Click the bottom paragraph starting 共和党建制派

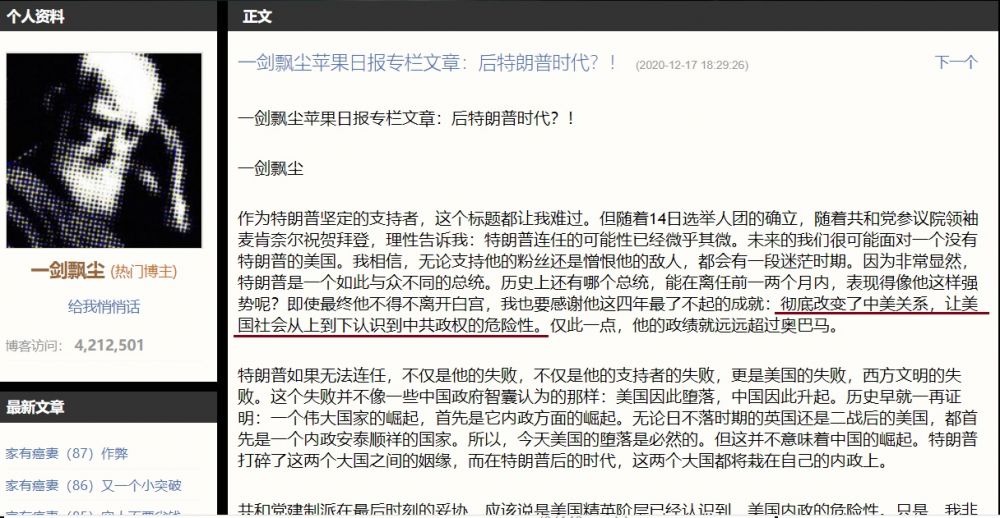click(608, 510)
